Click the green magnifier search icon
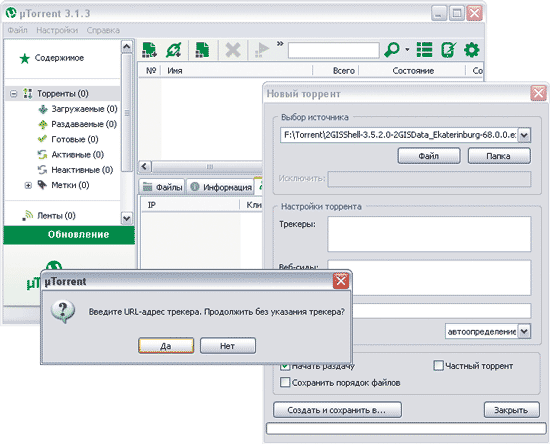This screenshot has height=444, width=550. [392, 50]
